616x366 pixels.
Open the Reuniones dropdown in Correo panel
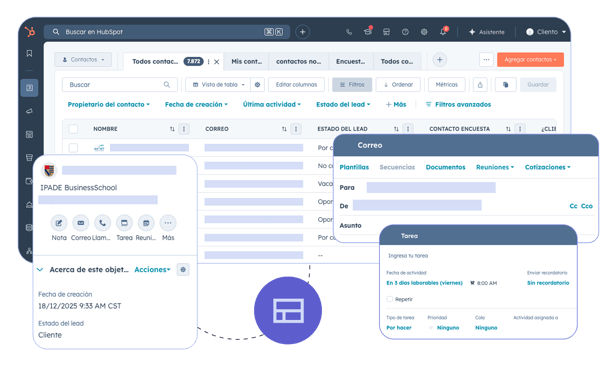click(x=495, y=167)
